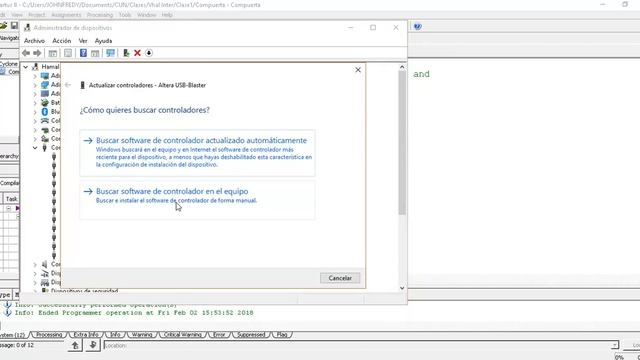Viewport: 640px width, 360px height.
Task: Click the next message down-arrow button
Action: coord(93,345)
